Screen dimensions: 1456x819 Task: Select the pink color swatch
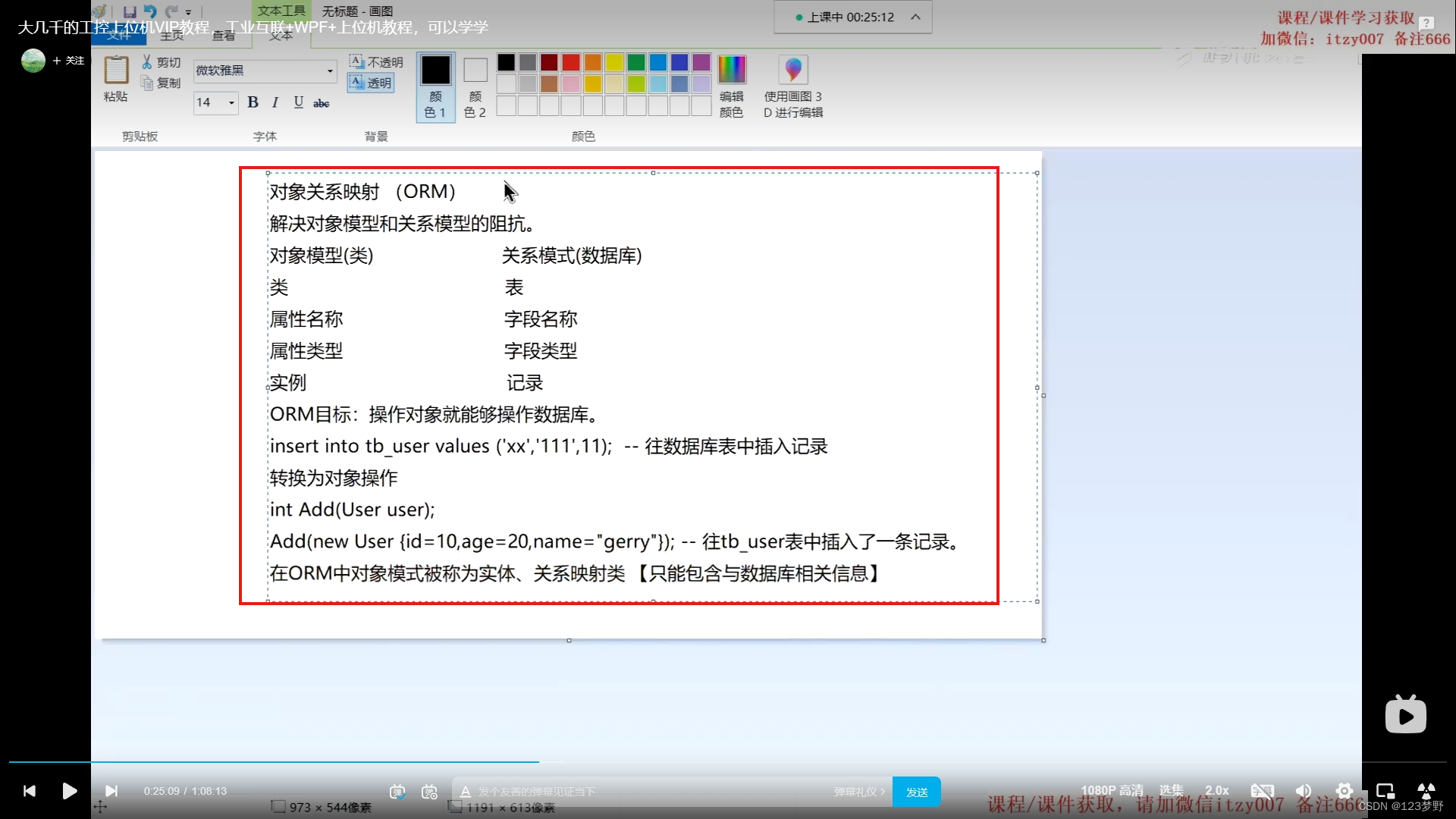571,83
